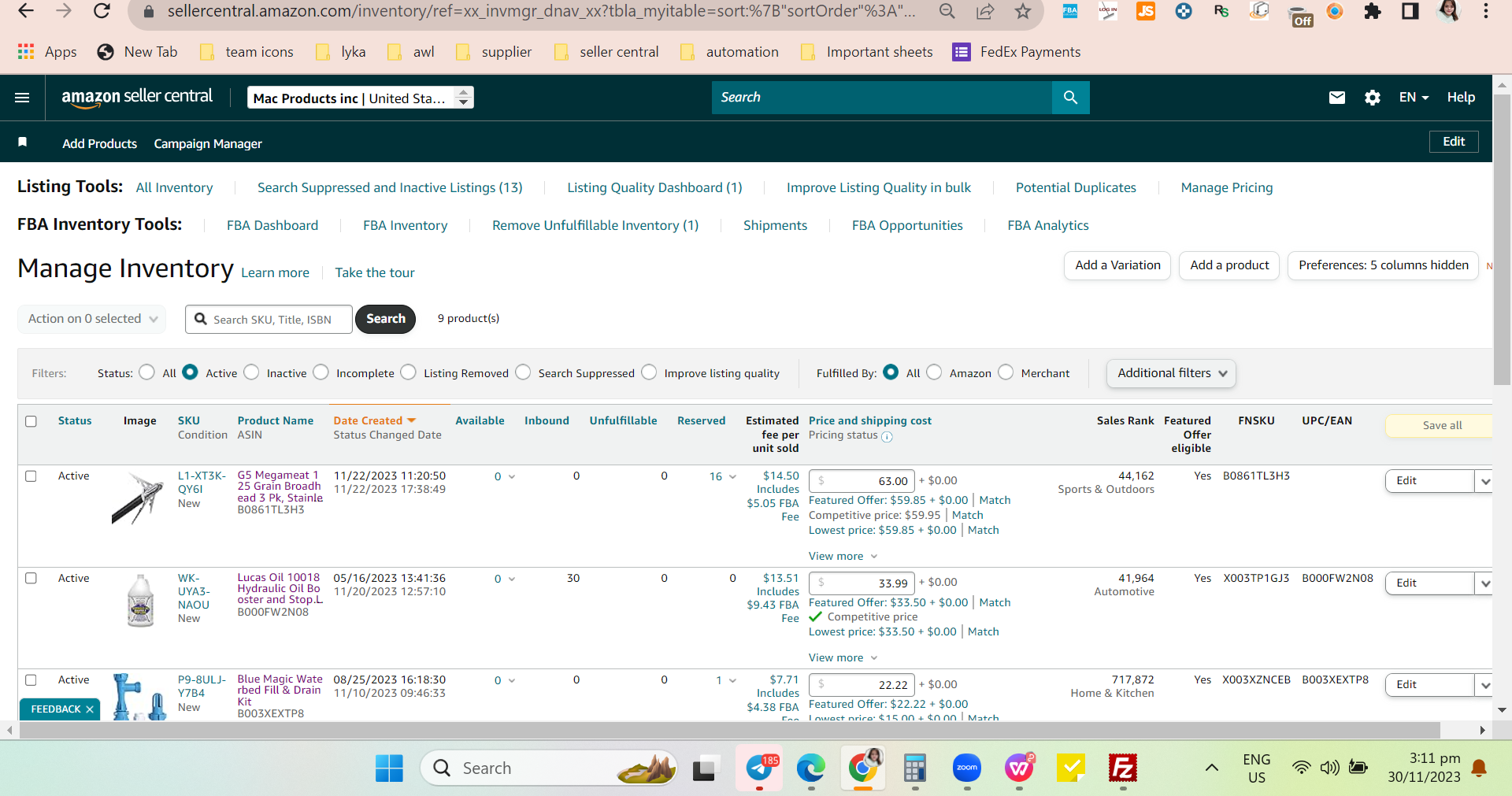Open the browser share icon

(x=984, y=11)
